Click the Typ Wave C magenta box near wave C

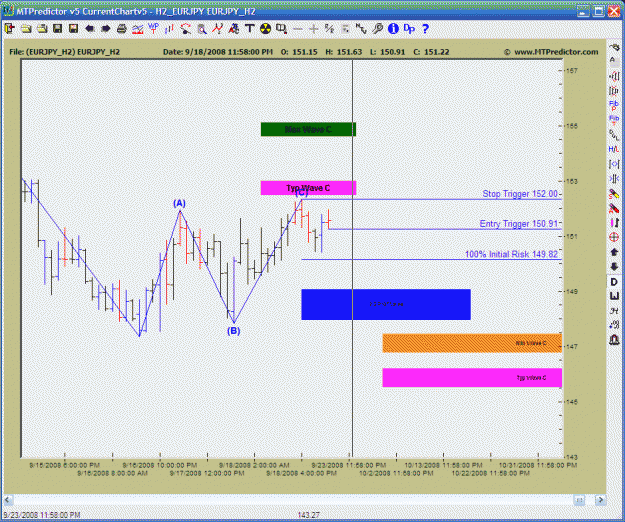click(x=308, y=188)
